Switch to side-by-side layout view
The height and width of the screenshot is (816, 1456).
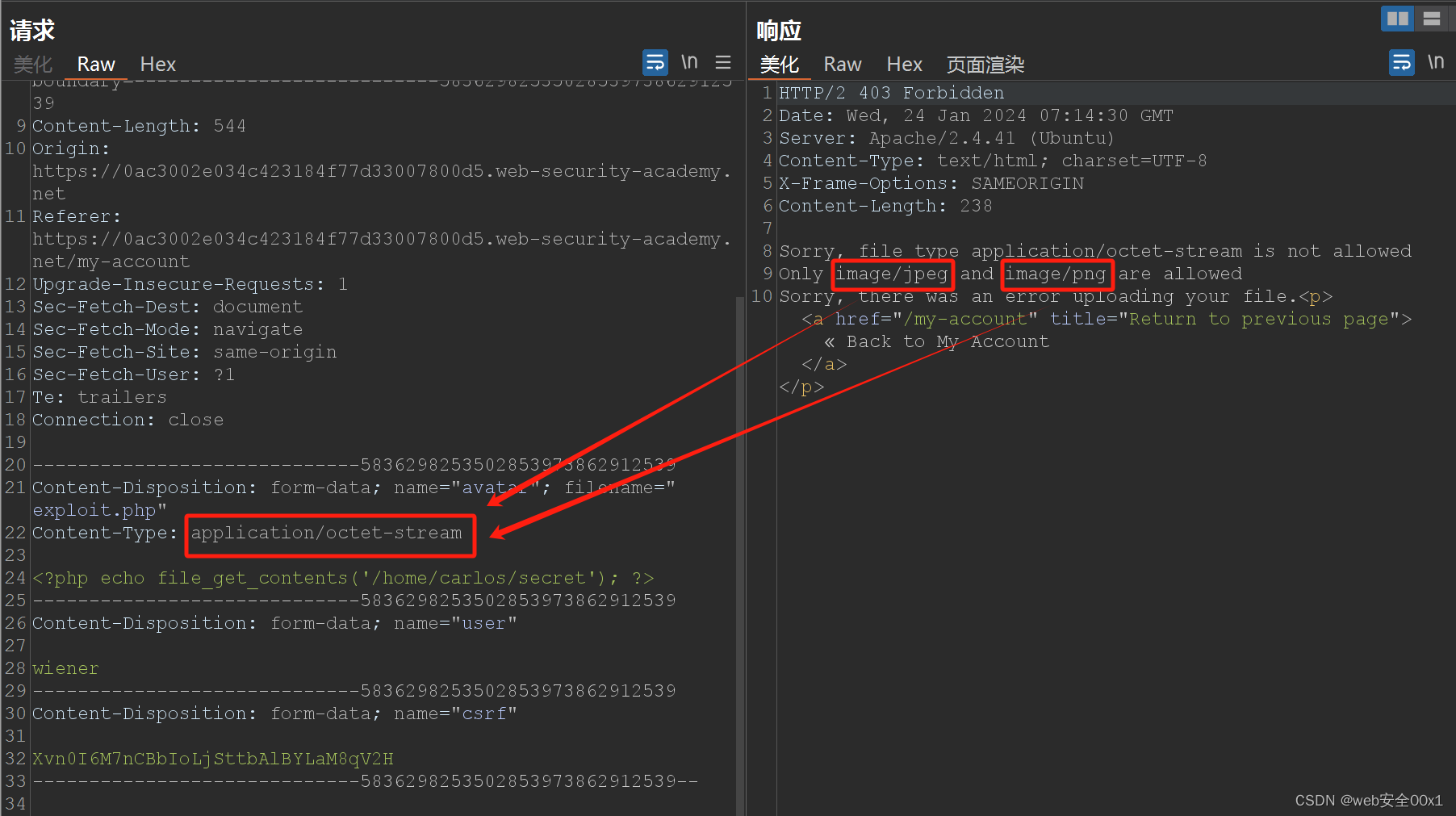coord(1397,19)
